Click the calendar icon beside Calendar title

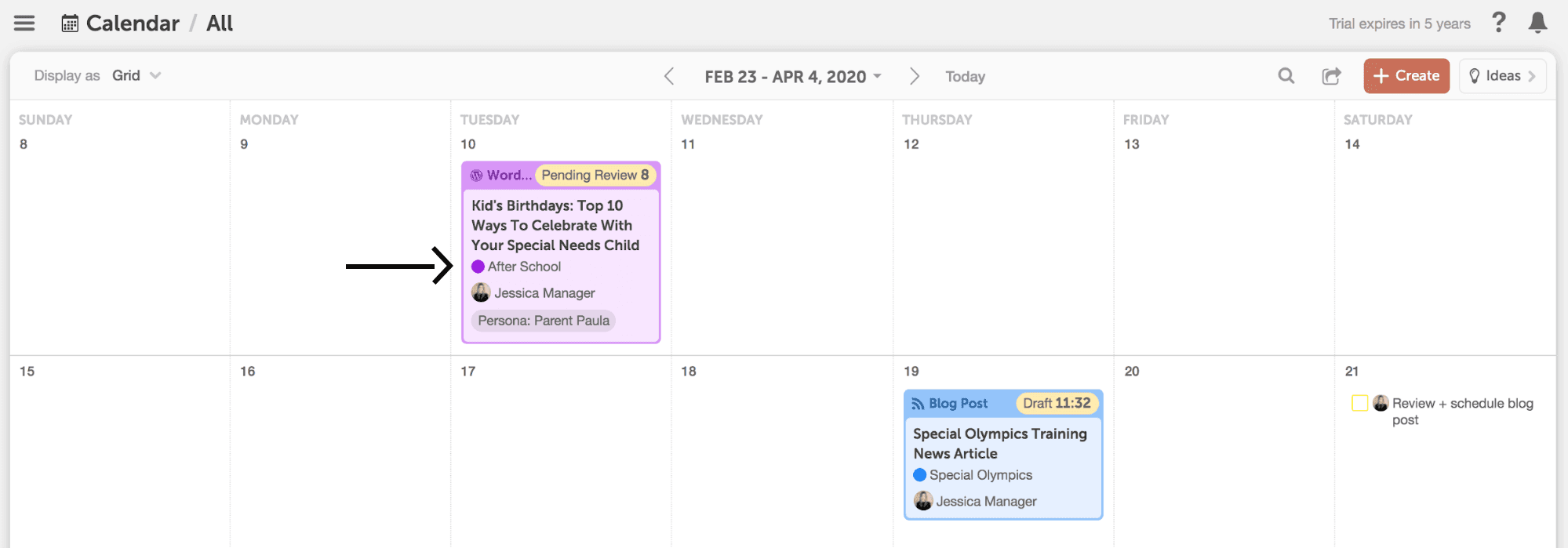(x=70, y=24)
